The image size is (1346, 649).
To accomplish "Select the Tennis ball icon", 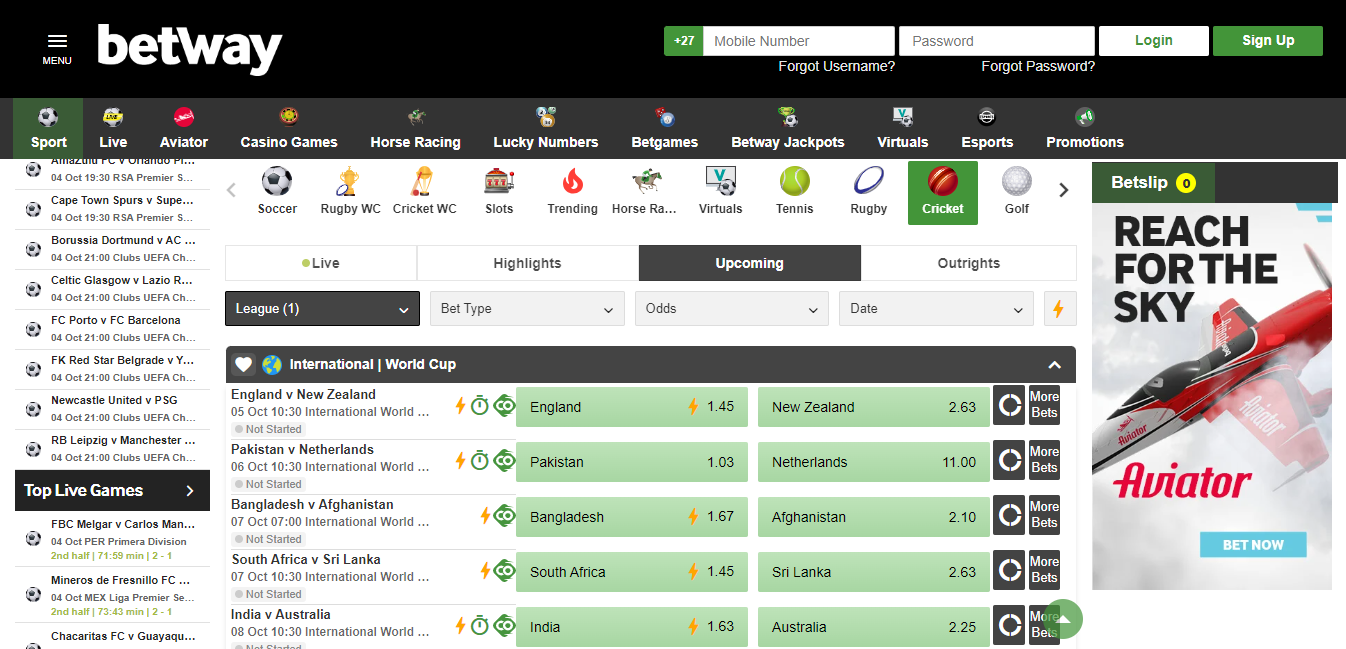I will tap(795, 182).
